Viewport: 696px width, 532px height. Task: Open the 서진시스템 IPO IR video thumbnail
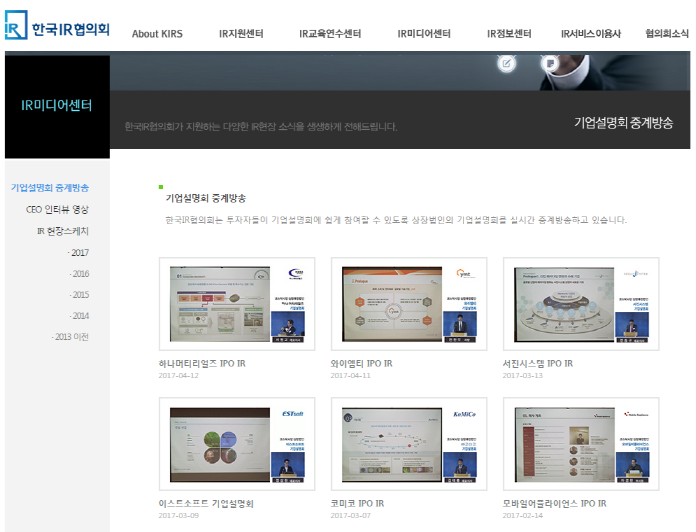(x=581, y=304)
